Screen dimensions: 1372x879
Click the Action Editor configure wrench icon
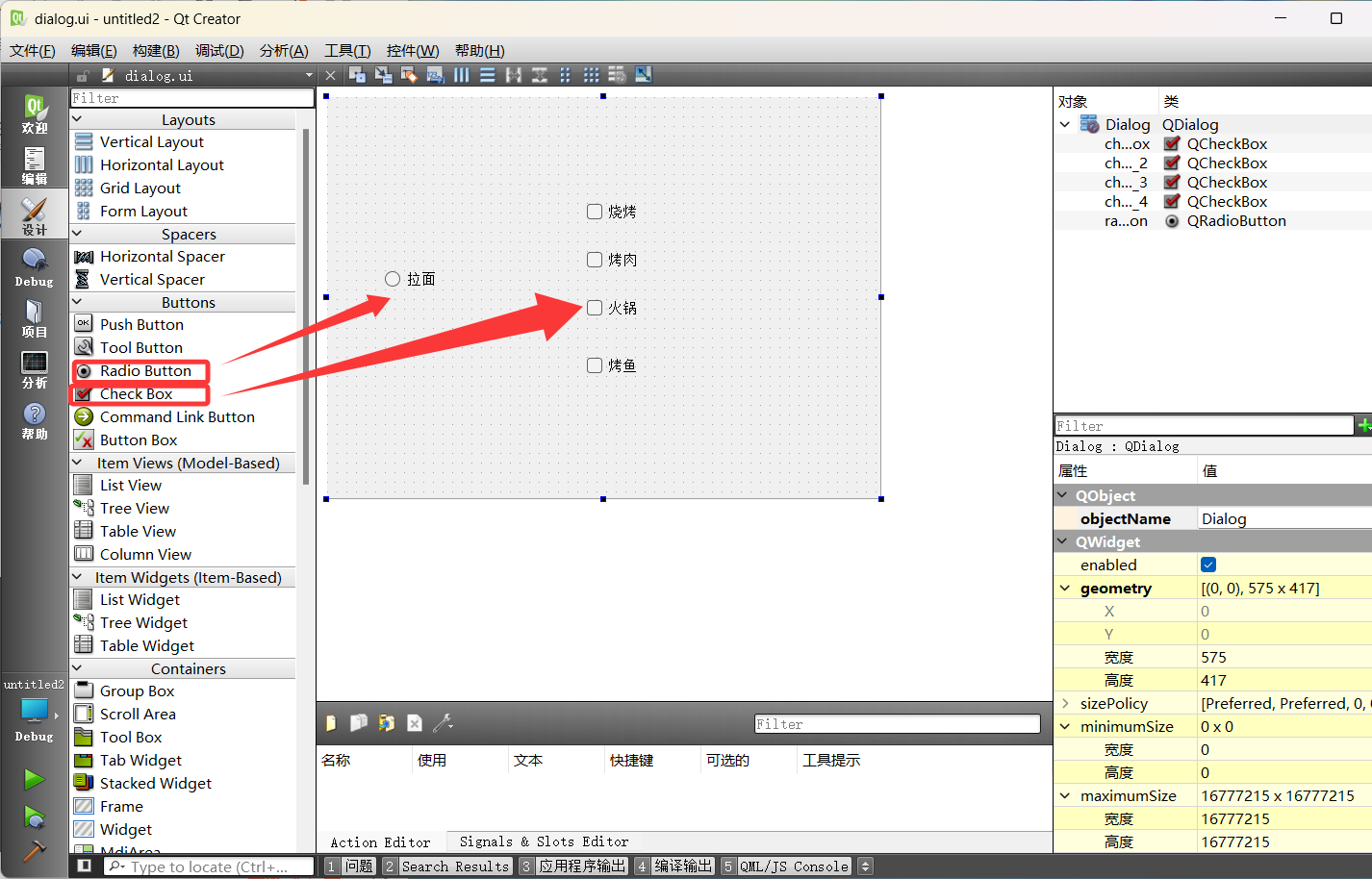click(444, 723)
